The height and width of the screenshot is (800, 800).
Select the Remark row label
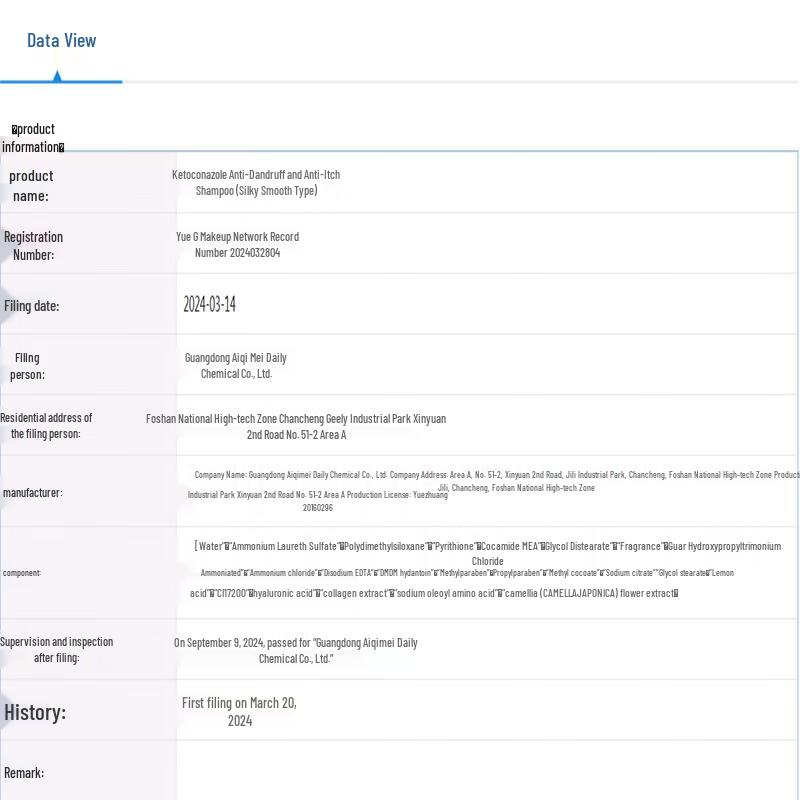tap(24, 773)
